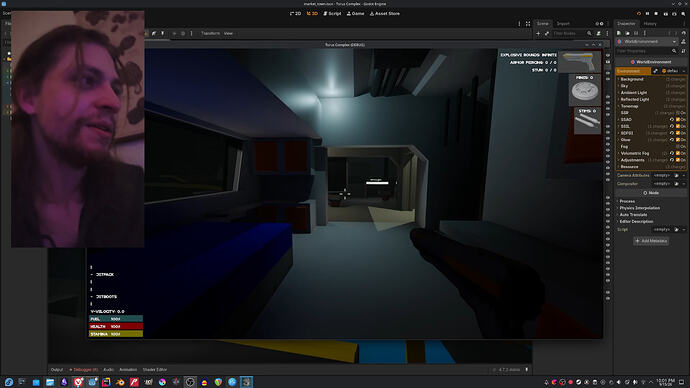Open the Audio bottom panel

(x=108, y=370)
